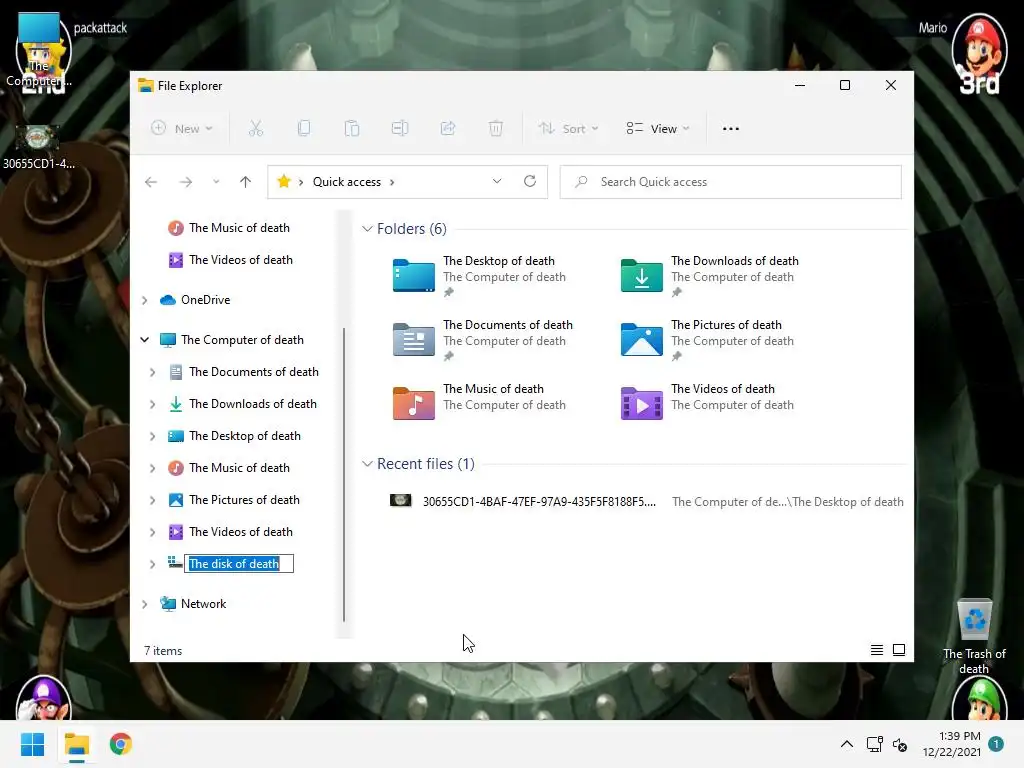Expand The Downloads of death tree node
Viewport: 1024px width, 768px height.
[x=153, y=404]
